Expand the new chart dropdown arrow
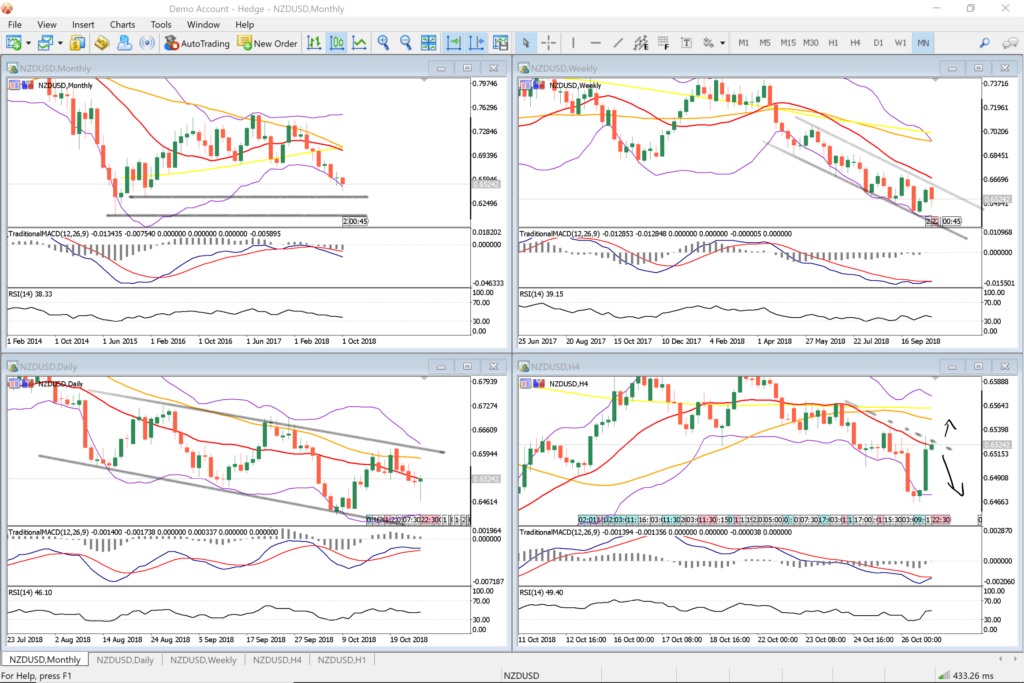Screen dimensions: 1024x683 point(29,43)
